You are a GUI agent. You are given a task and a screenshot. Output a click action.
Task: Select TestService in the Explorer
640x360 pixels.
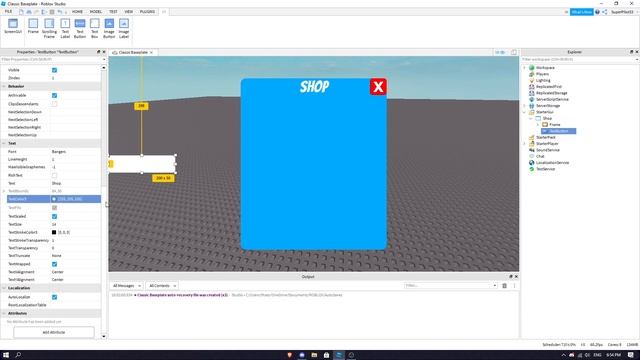point(545,169)
